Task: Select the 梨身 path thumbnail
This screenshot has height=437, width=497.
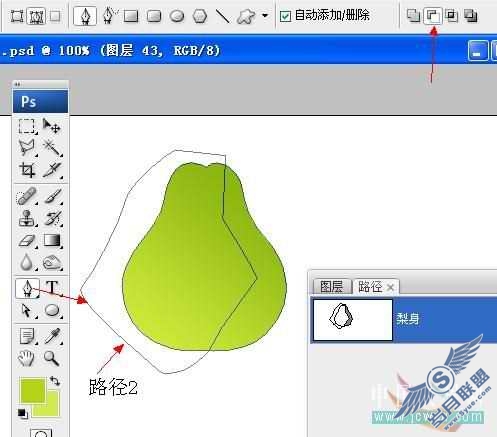Action: click(353, 320)
